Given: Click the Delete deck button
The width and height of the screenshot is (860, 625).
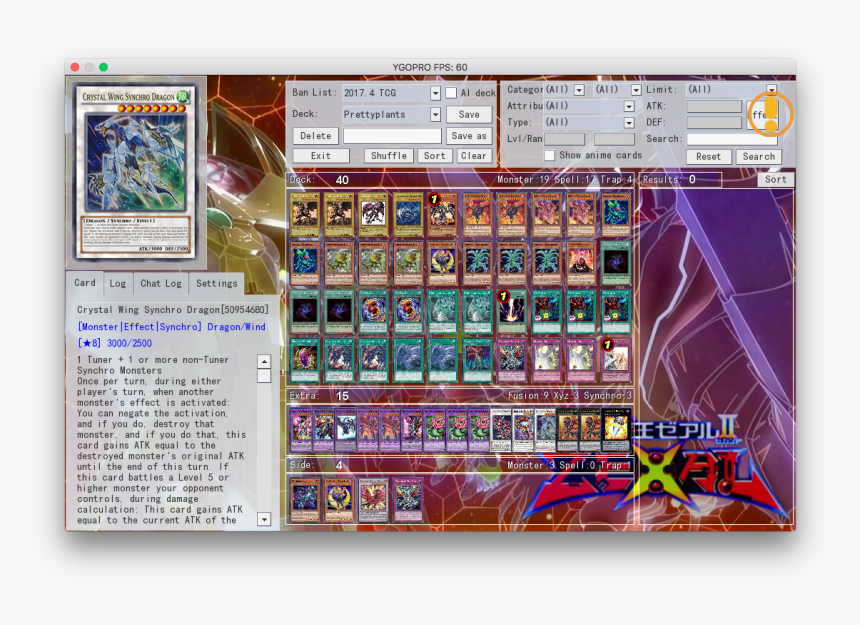Looking at the screenshot, I should [x=315, y=135].
